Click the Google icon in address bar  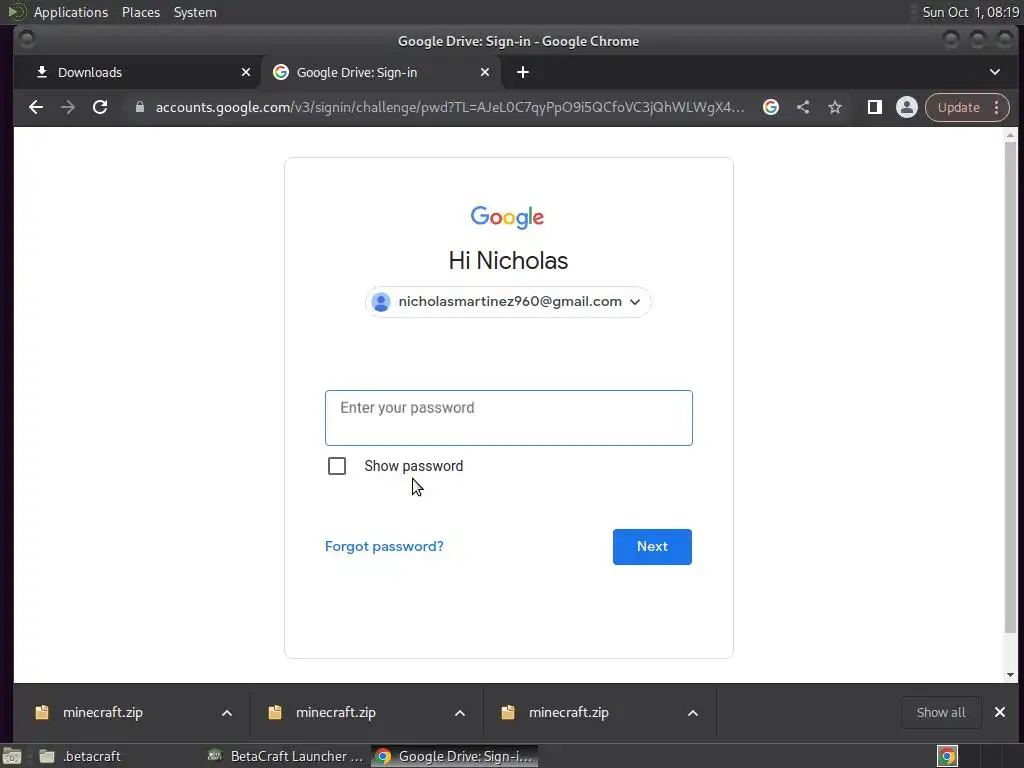click(771, 107)
